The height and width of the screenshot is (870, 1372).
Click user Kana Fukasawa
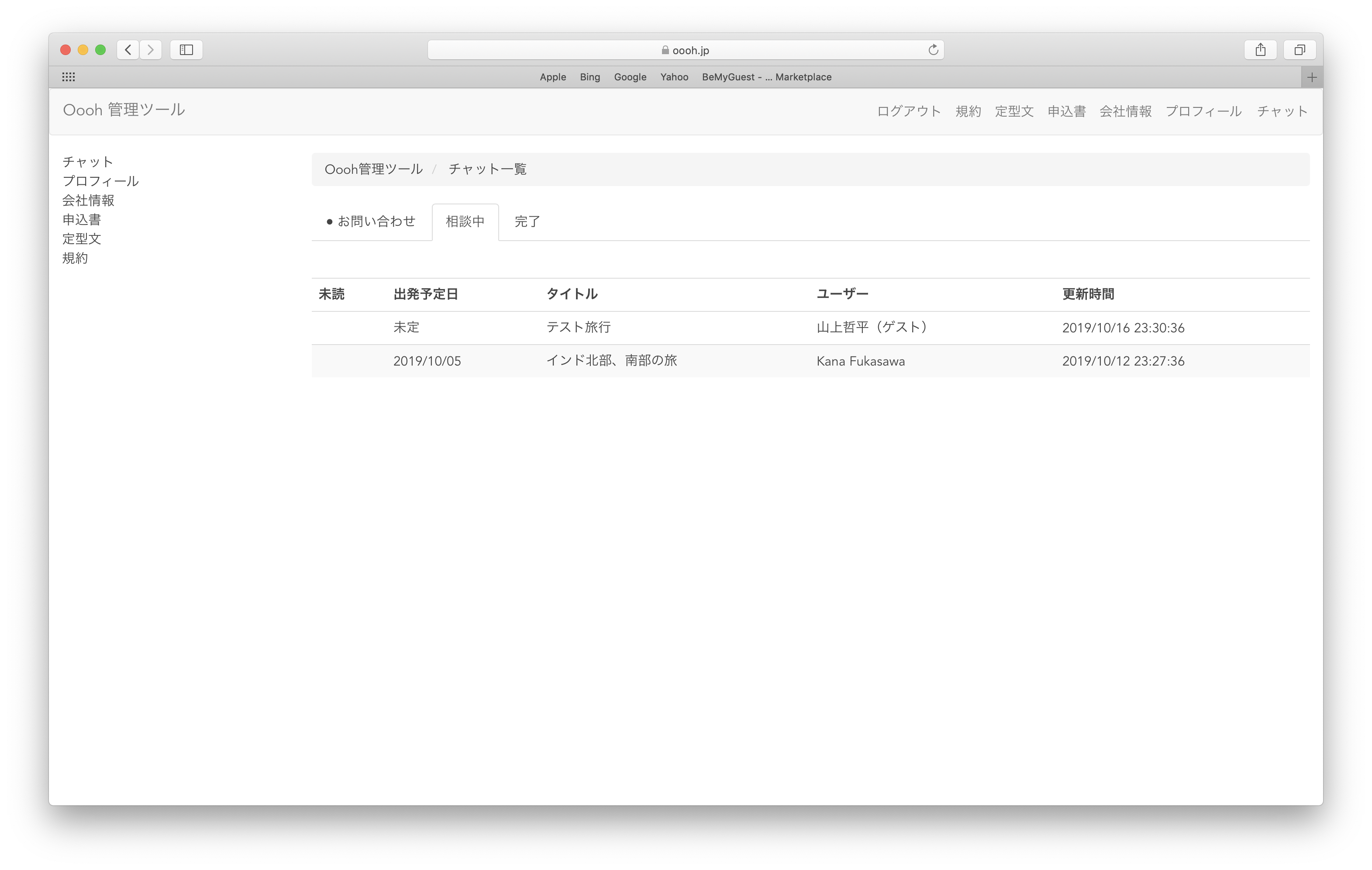click(x=861, y=361)
